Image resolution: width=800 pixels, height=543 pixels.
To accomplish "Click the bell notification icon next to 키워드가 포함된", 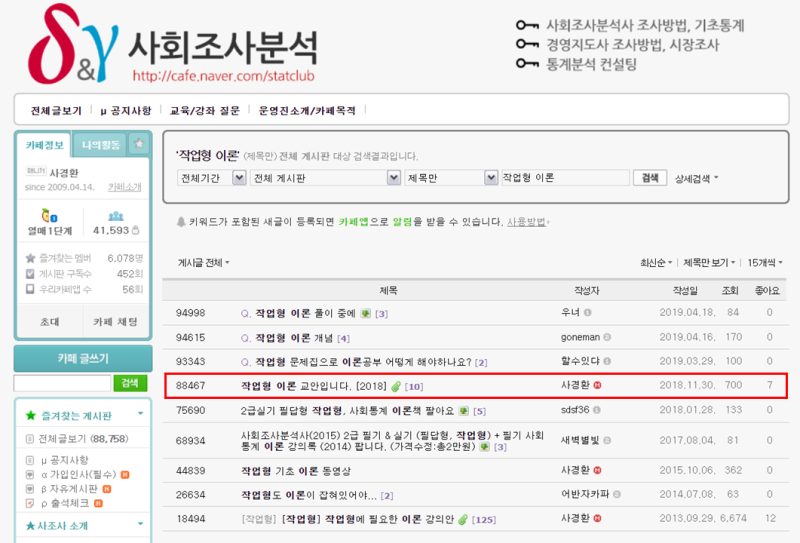I will (181, 222).
